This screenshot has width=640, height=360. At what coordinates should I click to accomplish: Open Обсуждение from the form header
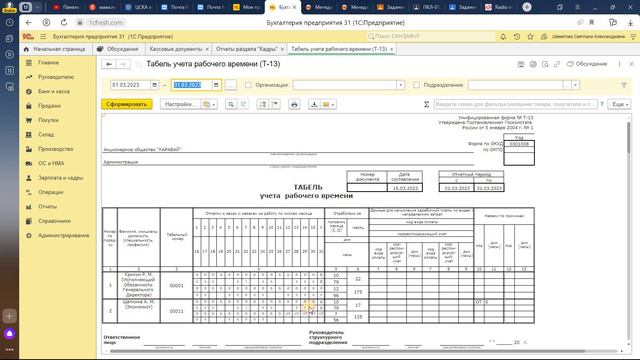587,64
